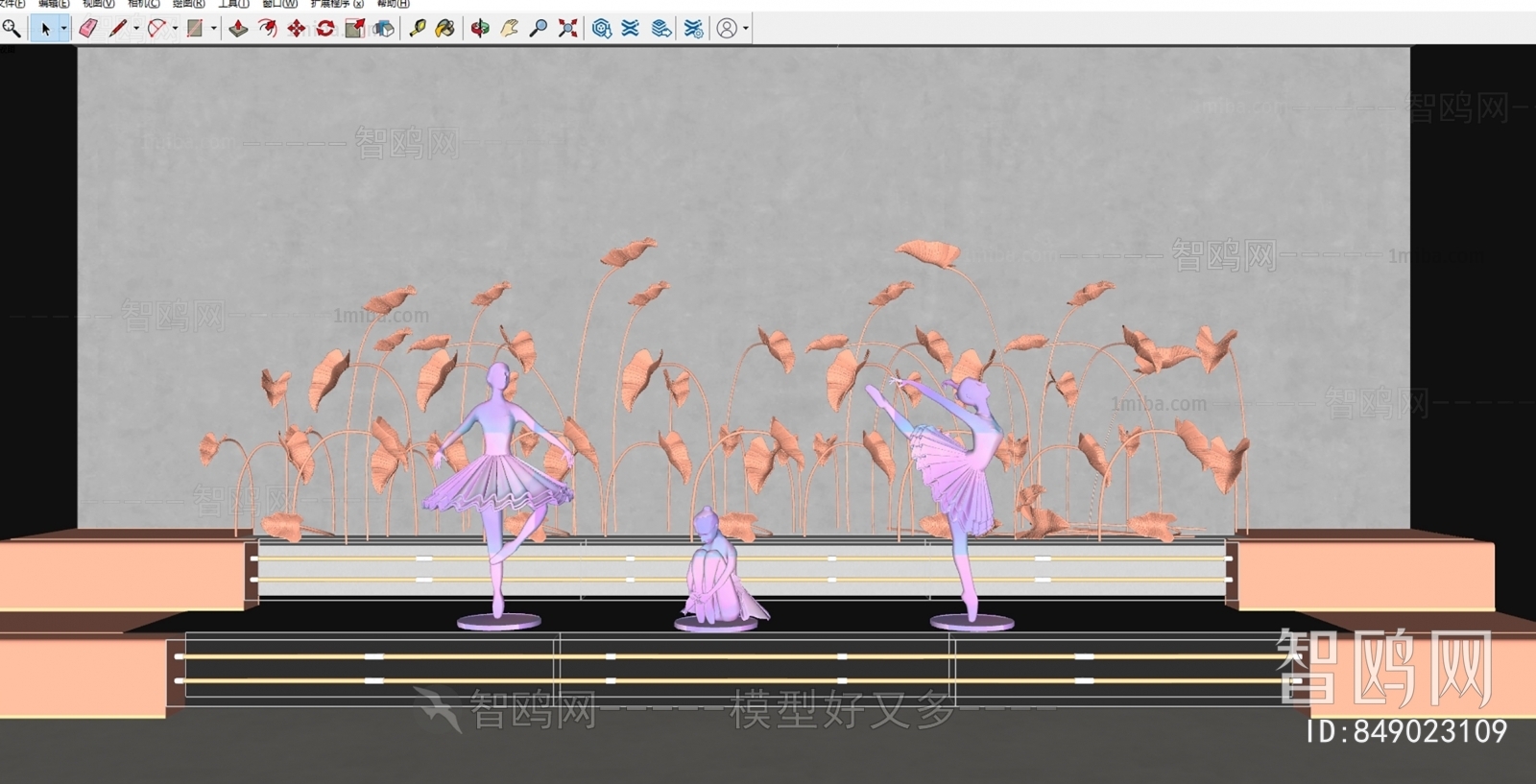Open the 相机(C) menu
The width and height of the screenshot is (1536, 784).
coord(144,4)
